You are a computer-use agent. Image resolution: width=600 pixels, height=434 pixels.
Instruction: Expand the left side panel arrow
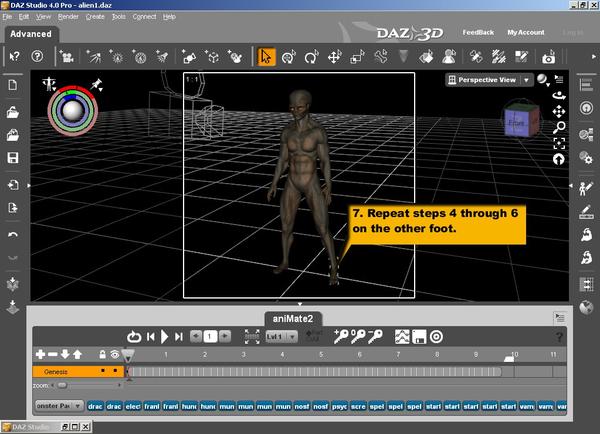click(29, 186)
